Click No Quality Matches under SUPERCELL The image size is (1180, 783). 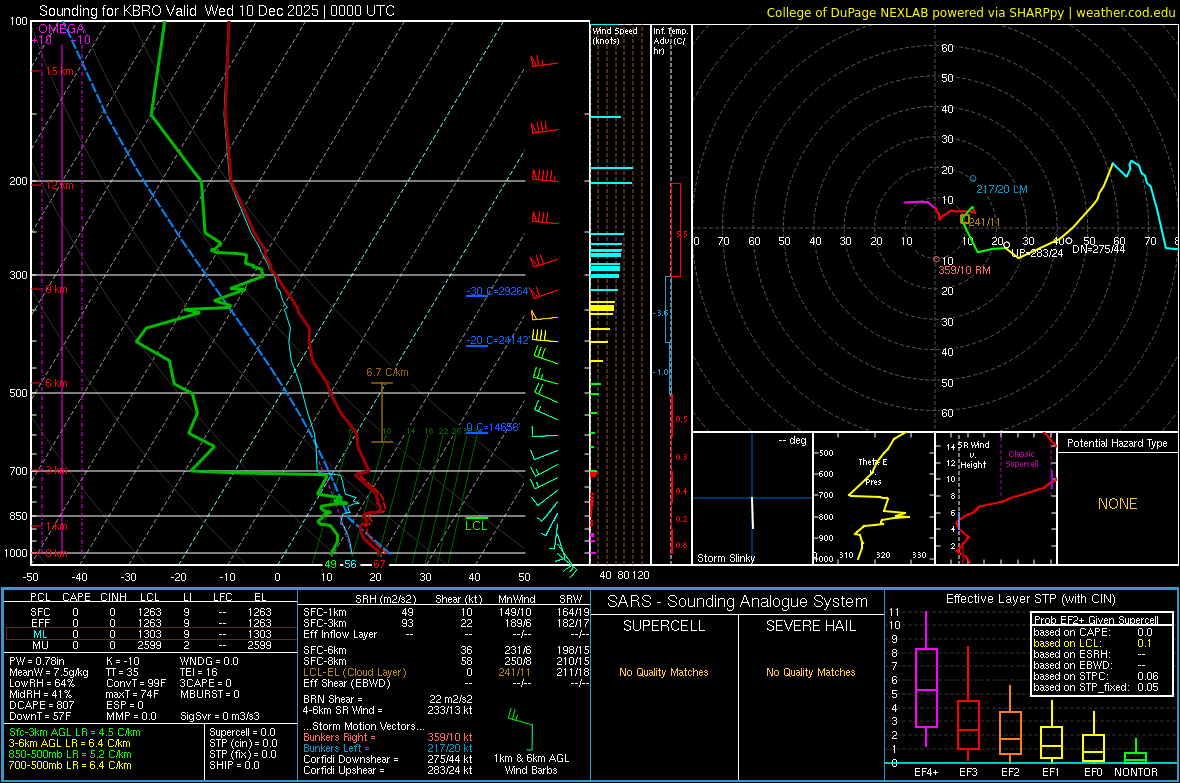coord(663,672)
